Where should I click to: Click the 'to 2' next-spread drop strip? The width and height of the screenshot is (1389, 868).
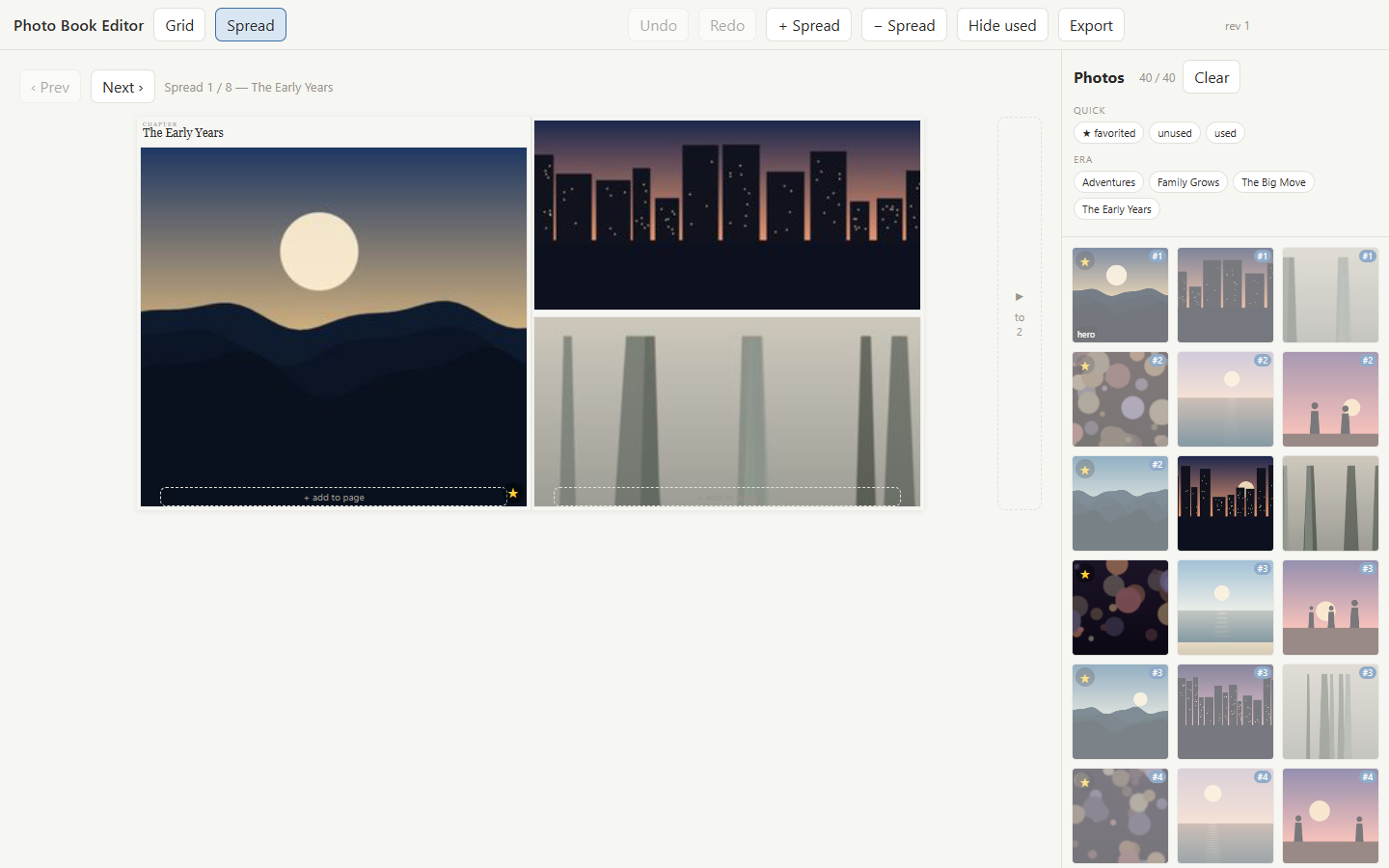[x=1020, y=313]
